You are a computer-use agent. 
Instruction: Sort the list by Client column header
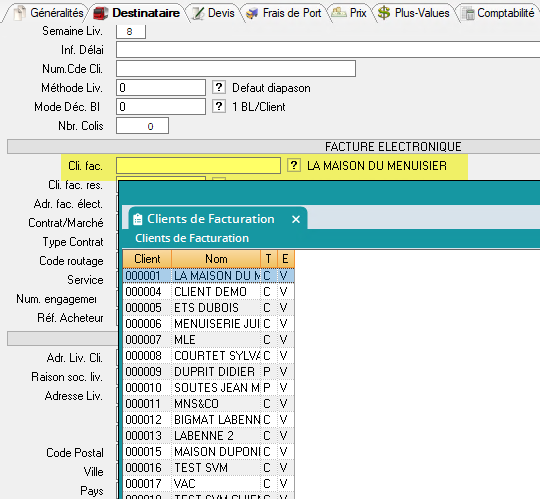click(x=147, y=259)
